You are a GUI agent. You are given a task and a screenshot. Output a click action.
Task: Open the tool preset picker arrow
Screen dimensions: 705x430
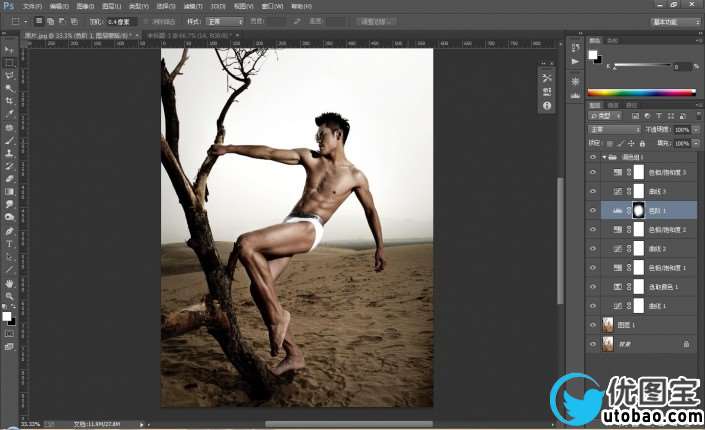pos(26,21)
